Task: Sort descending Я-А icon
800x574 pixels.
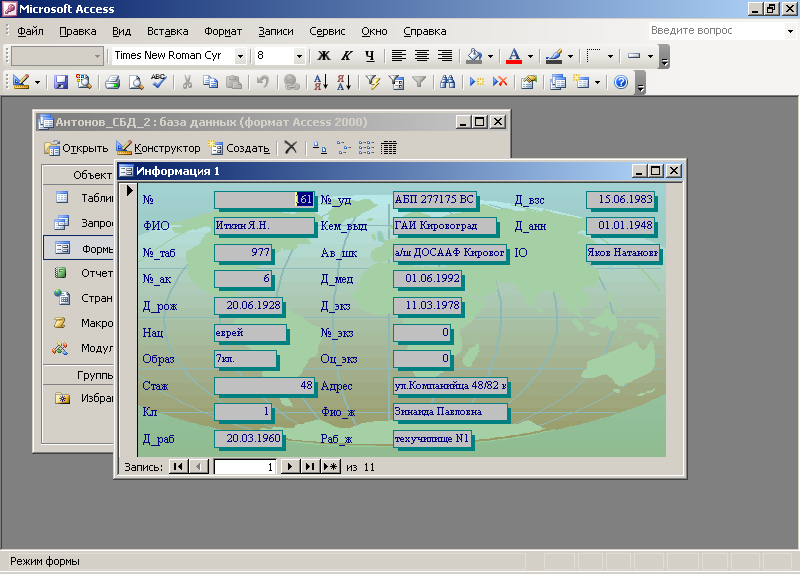Action: click(x=344, y=82)
